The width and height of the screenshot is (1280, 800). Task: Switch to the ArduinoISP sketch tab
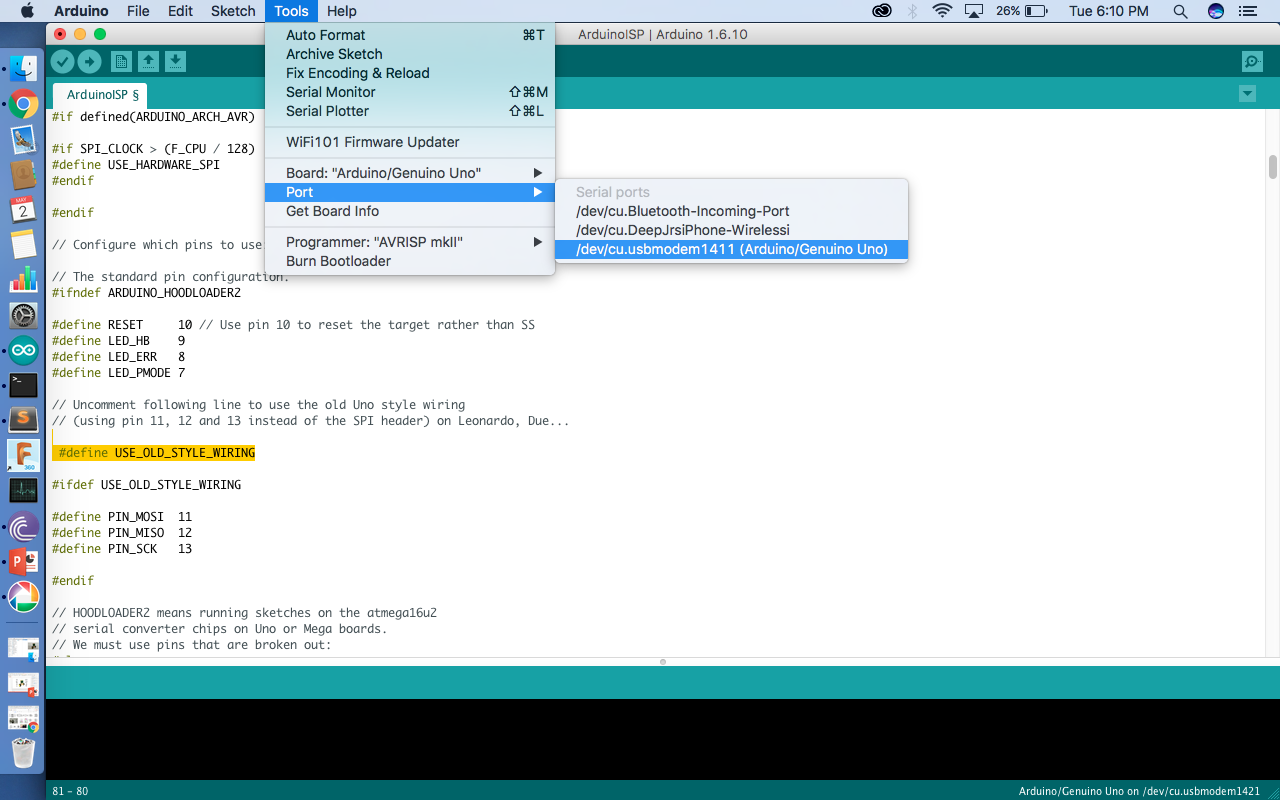click(x=101, y=95)
